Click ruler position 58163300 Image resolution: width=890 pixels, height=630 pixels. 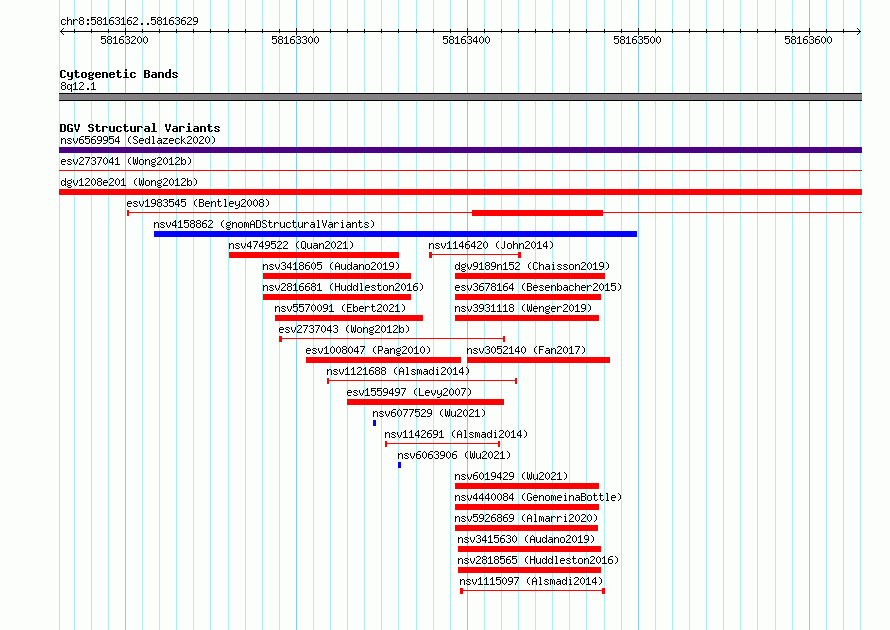tap(295, 40)
